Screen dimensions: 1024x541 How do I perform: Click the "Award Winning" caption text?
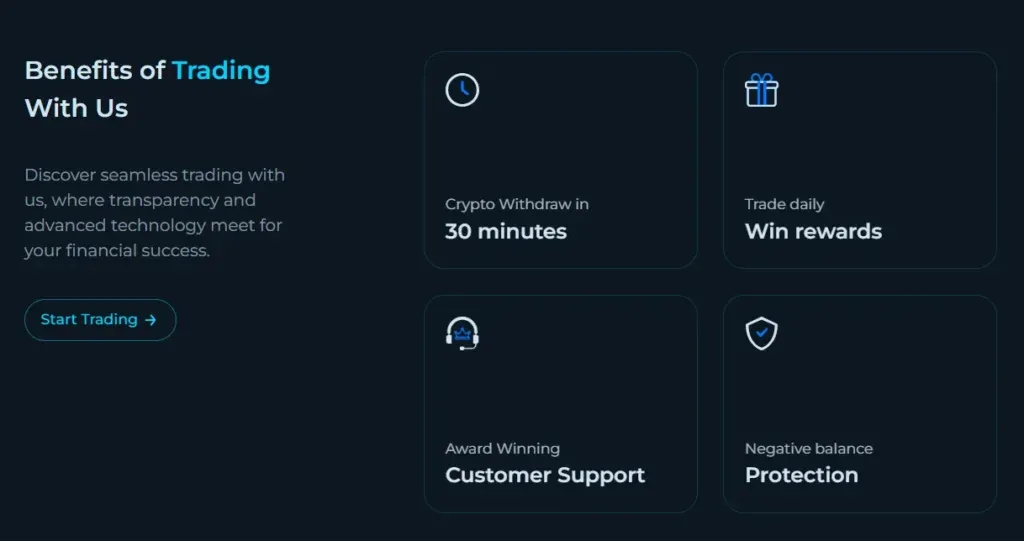(x=503, y=448)
